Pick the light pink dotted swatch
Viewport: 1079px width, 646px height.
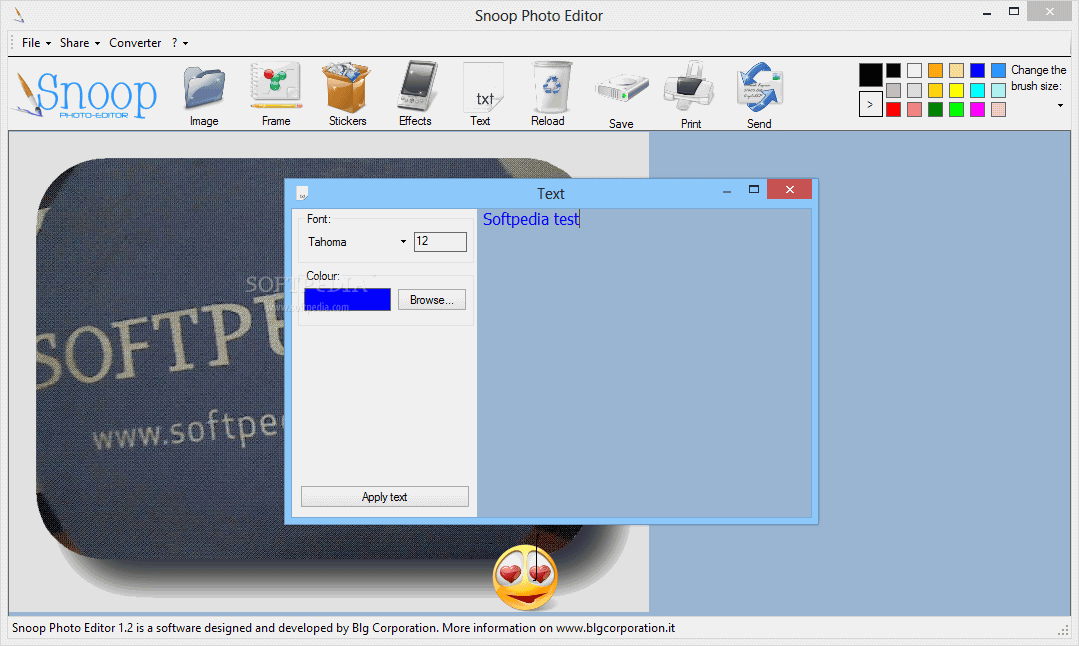(x=998, y=109)
